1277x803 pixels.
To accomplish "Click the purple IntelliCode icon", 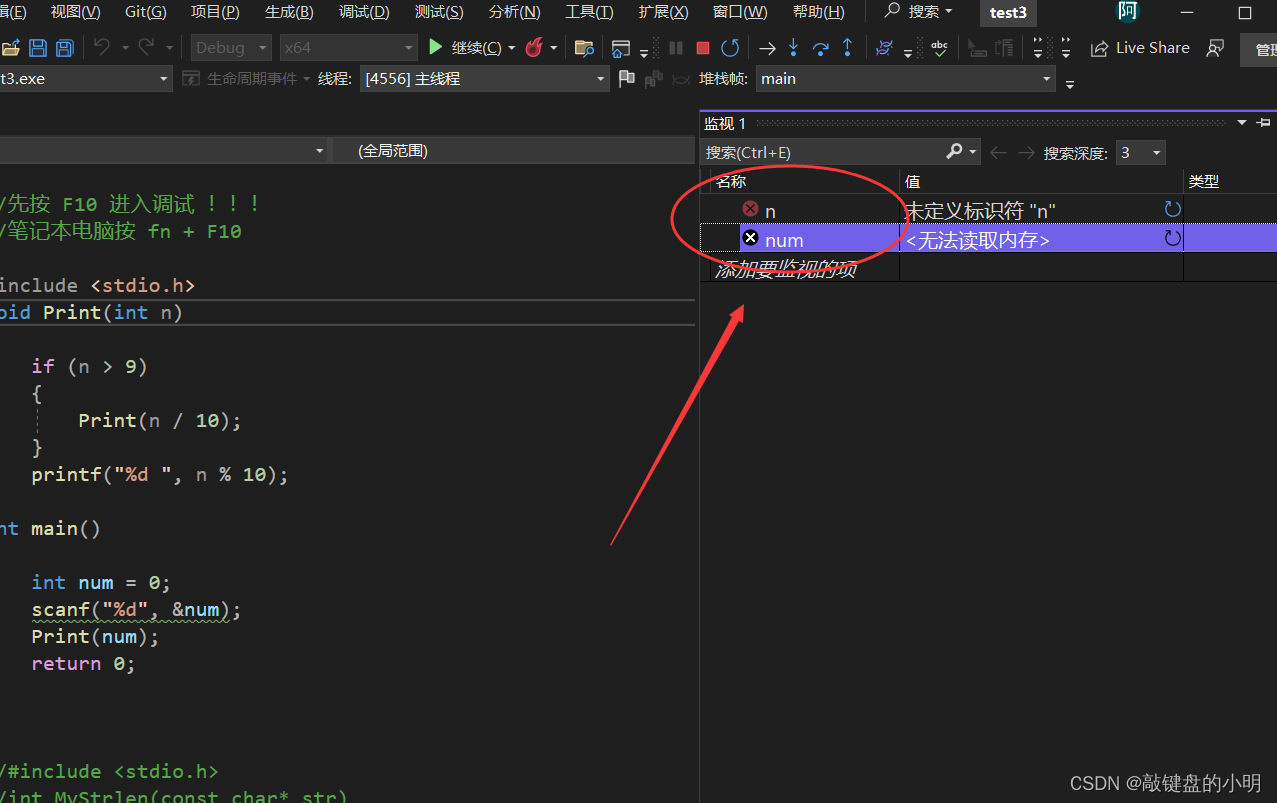I will pyautogui.click(x=885, y=48).
